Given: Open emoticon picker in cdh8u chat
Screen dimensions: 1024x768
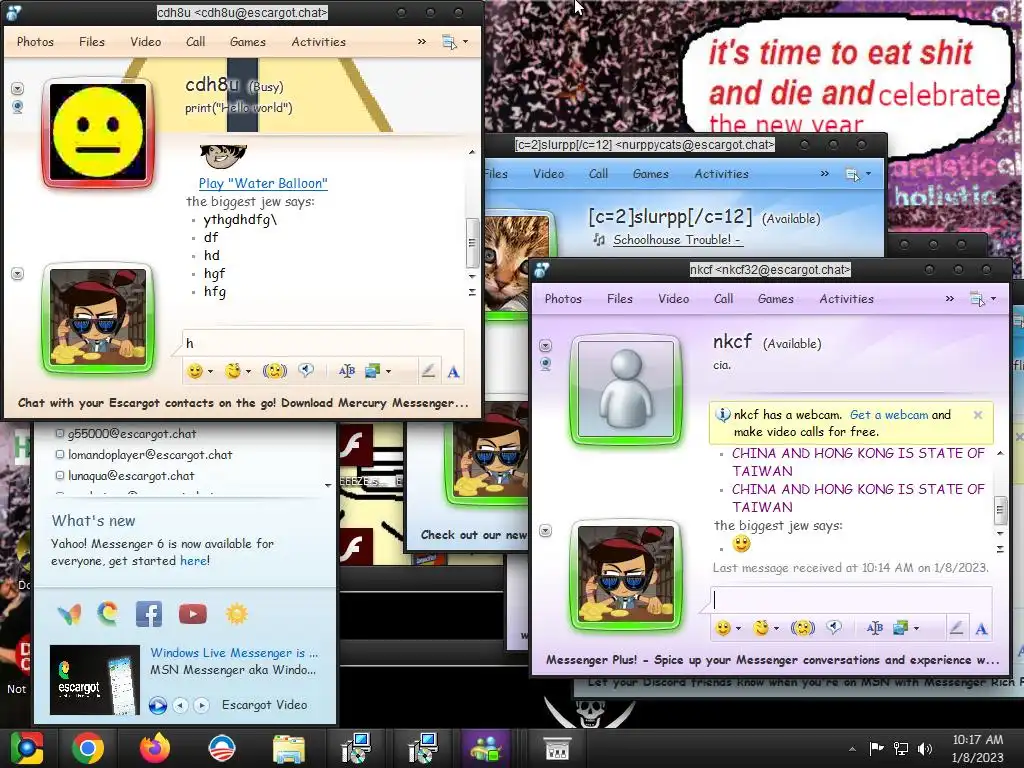Looking at the screenshot, I should click(x=195, y=371).
